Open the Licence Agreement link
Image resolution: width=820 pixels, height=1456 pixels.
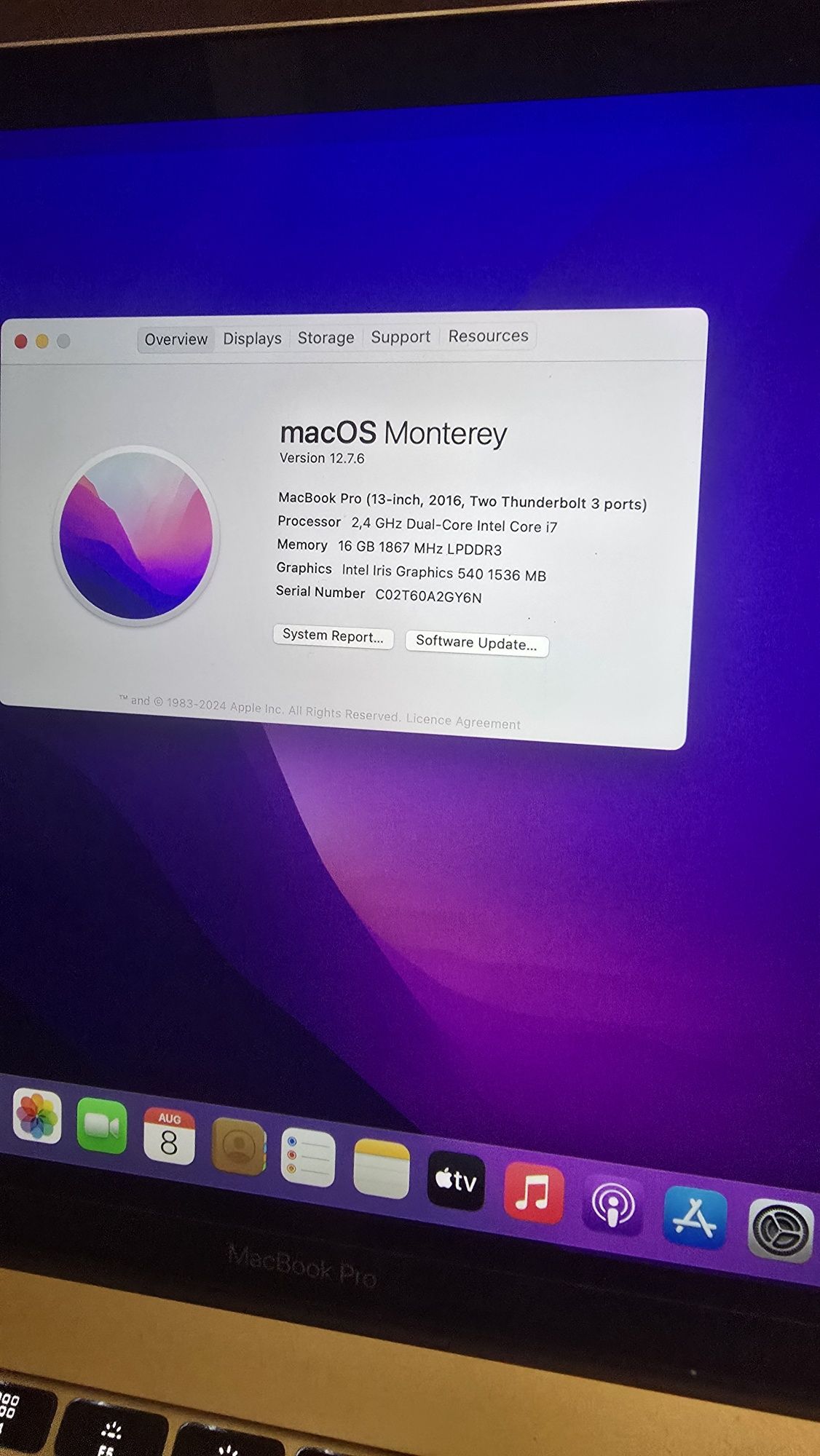463,721
